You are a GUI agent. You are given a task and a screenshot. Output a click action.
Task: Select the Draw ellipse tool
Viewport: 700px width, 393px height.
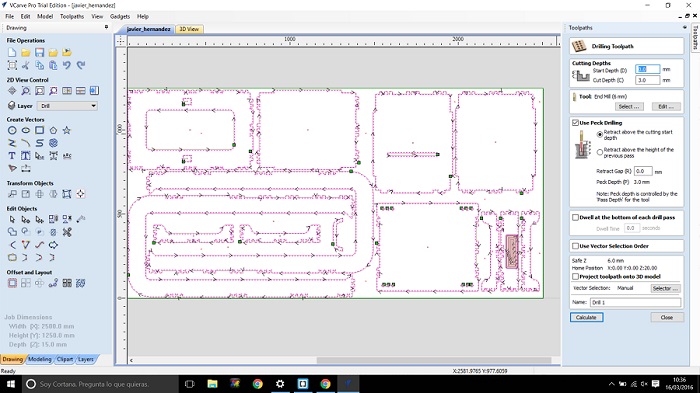point(26,130)
